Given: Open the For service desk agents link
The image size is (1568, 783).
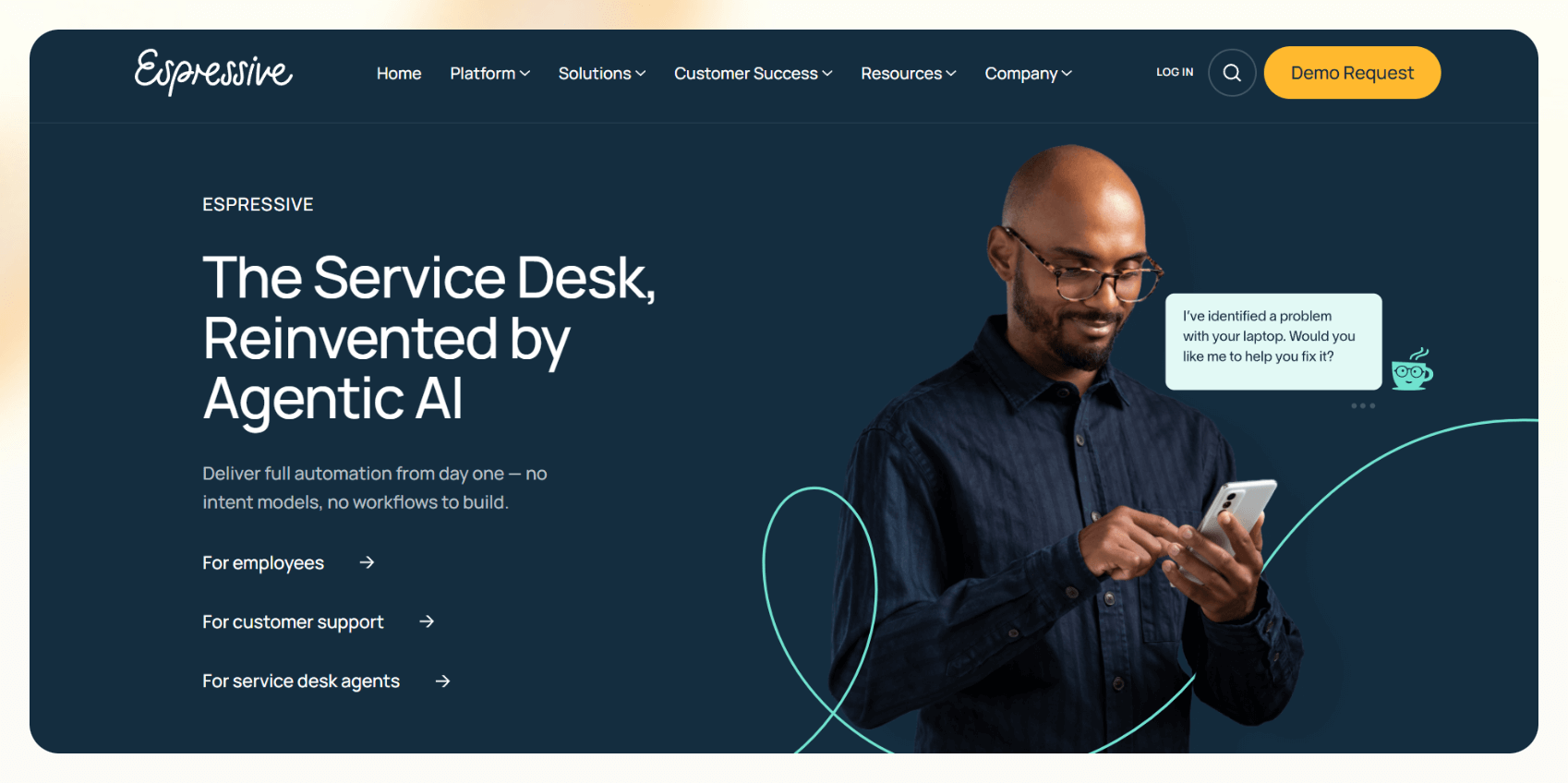Looking at the screenshot, I should click(301, 681).
